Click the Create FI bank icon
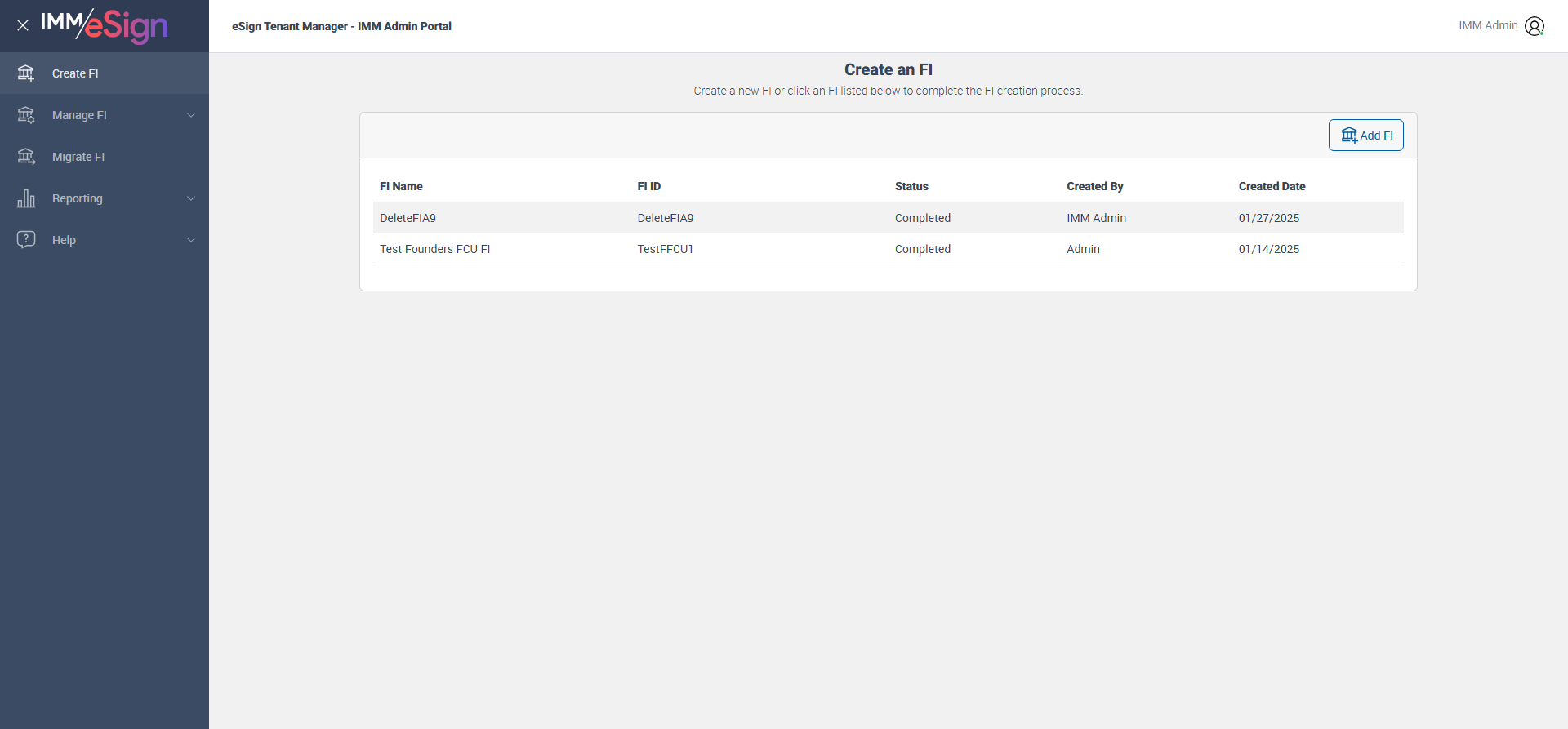This screenshot has width=1568, height=729. [26, 73]
